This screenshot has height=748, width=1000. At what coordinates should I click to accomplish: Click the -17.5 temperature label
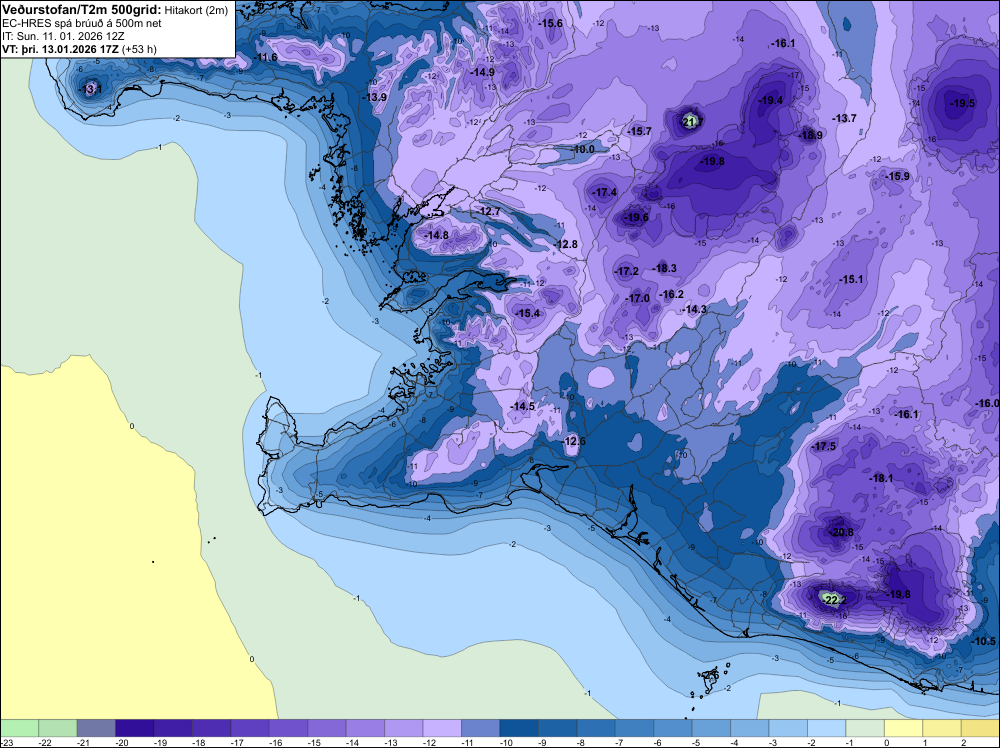point(823,446)
